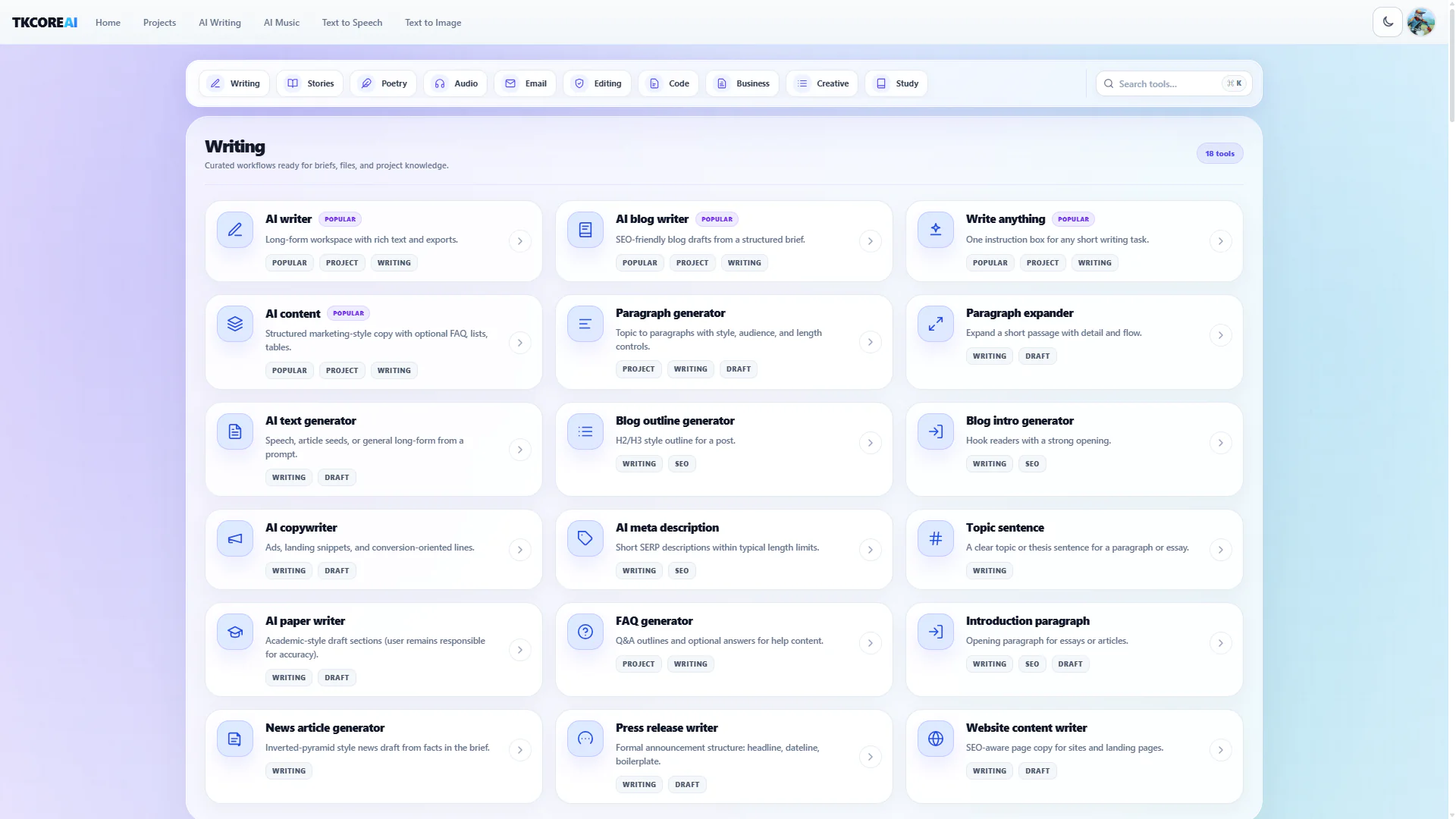Select the Stories category filter
Viewport: 1456px width, 819px height.
click(310, 83)
